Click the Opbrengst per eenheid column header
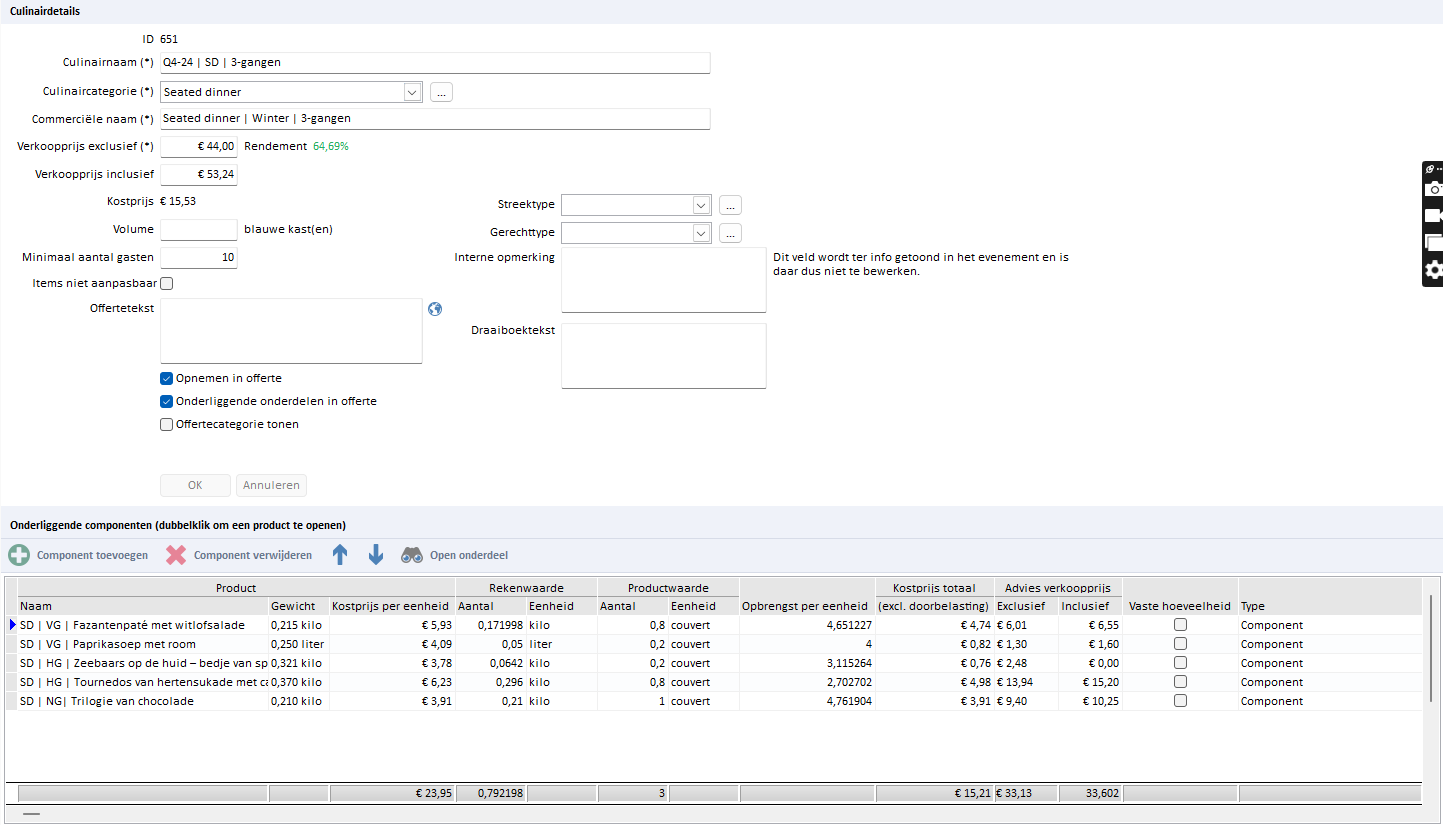 tap(806, 606)
